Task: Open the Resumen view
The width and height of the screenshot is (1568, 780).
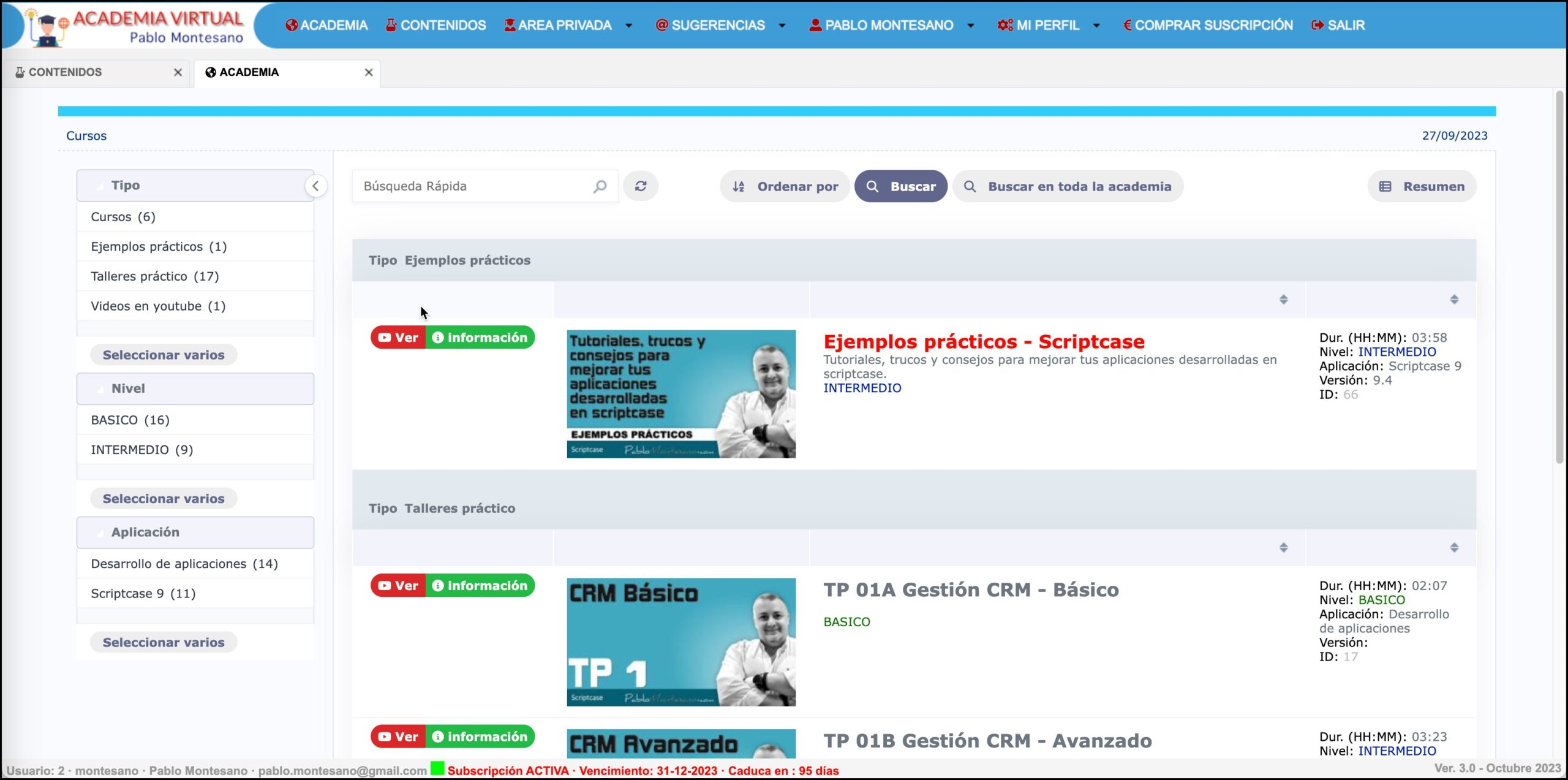Action: point(1422,186)
